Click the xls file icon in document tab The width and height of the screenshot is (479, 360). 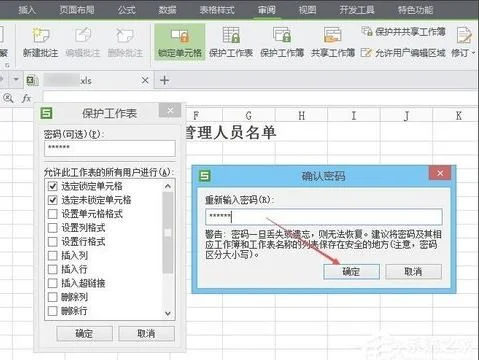(32, 80)
